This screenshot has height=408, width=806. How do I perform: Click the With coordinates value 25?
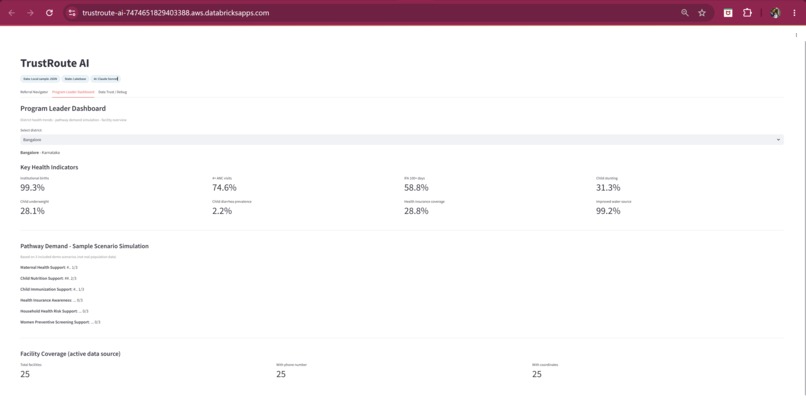point(537,374)
